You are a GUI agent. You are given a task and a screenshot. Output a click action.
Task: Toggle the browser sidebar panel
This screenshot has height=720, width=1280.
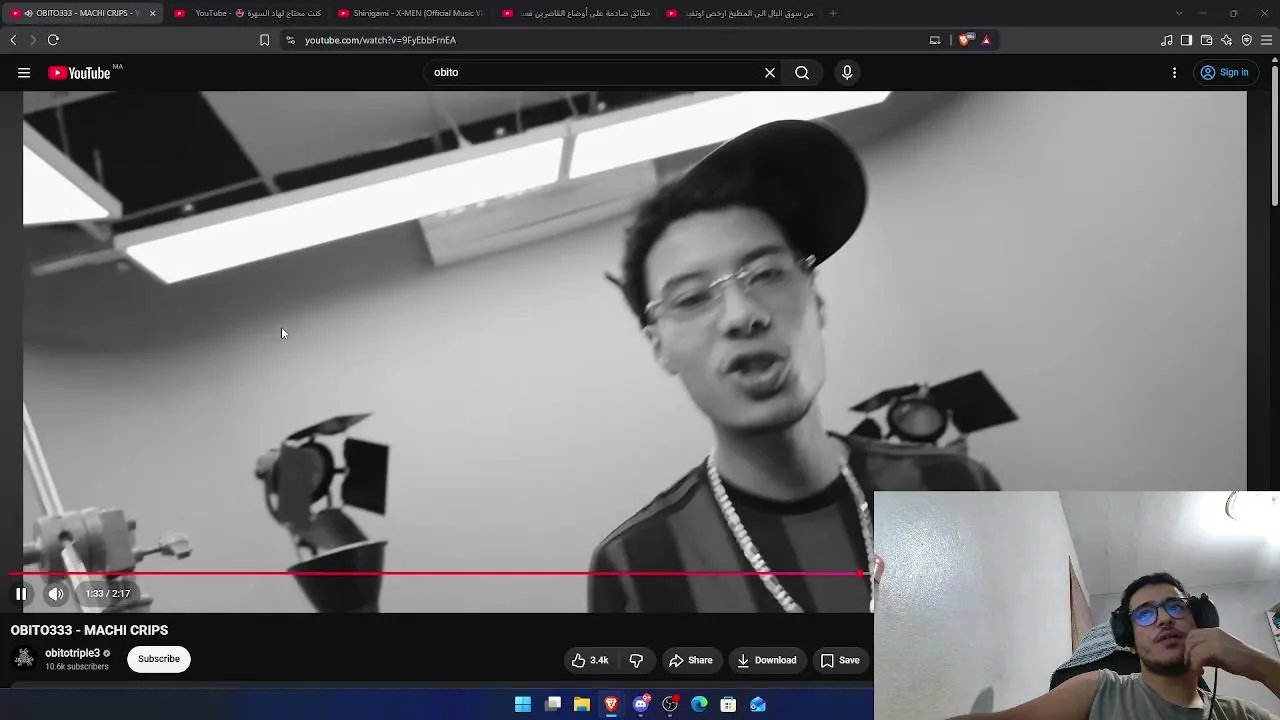(1186, 40)
